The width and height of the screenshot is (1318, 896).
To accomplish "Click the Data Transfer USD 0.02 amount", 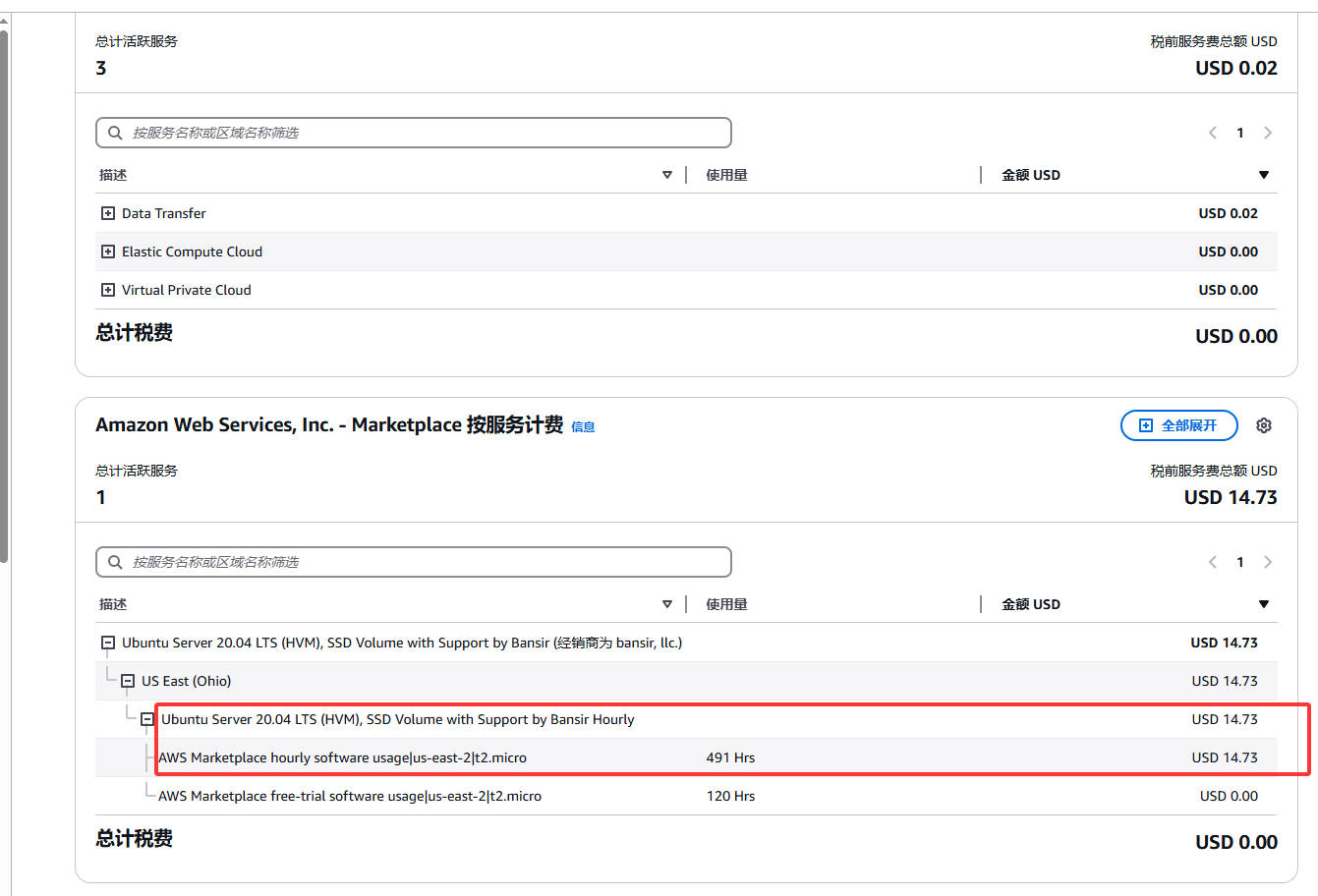I will 1228,213.
